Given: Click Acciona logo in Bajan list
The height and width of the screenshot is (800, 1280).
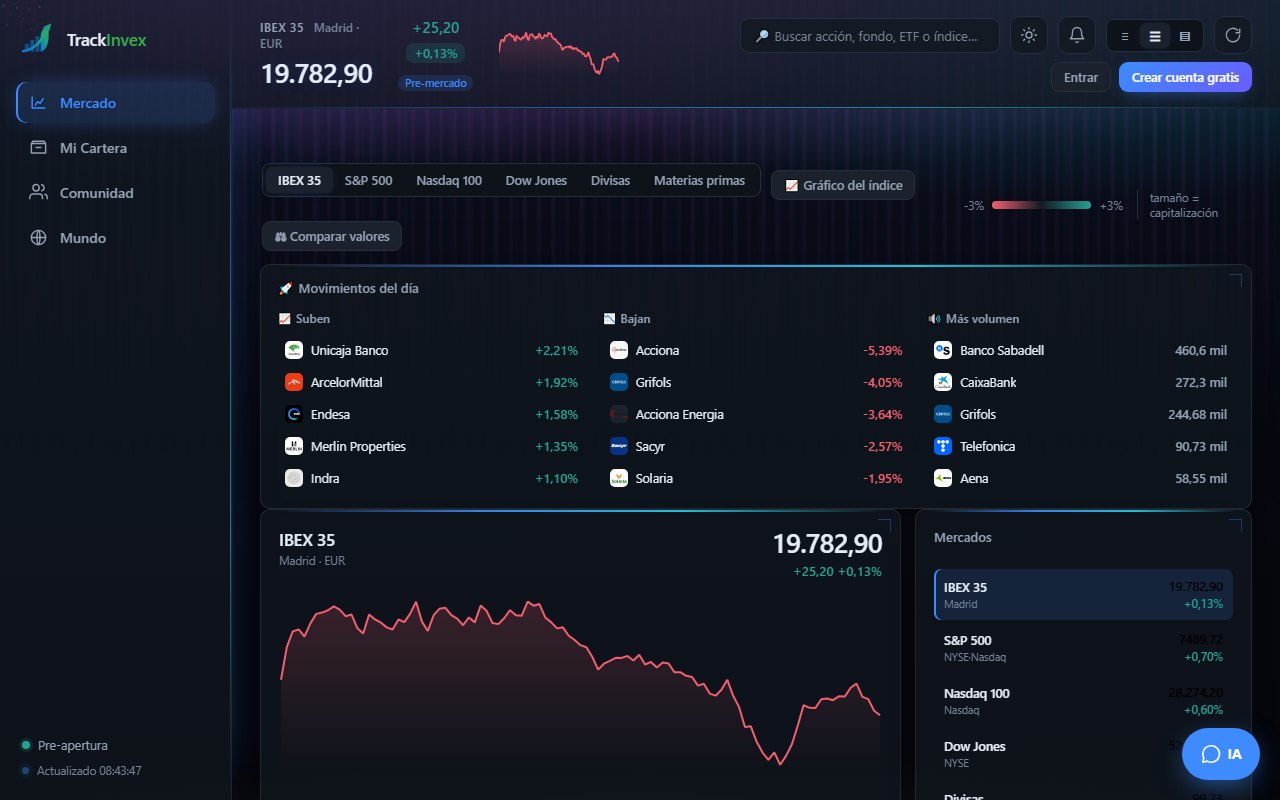Looking at the screenshot, I should 619,350.
